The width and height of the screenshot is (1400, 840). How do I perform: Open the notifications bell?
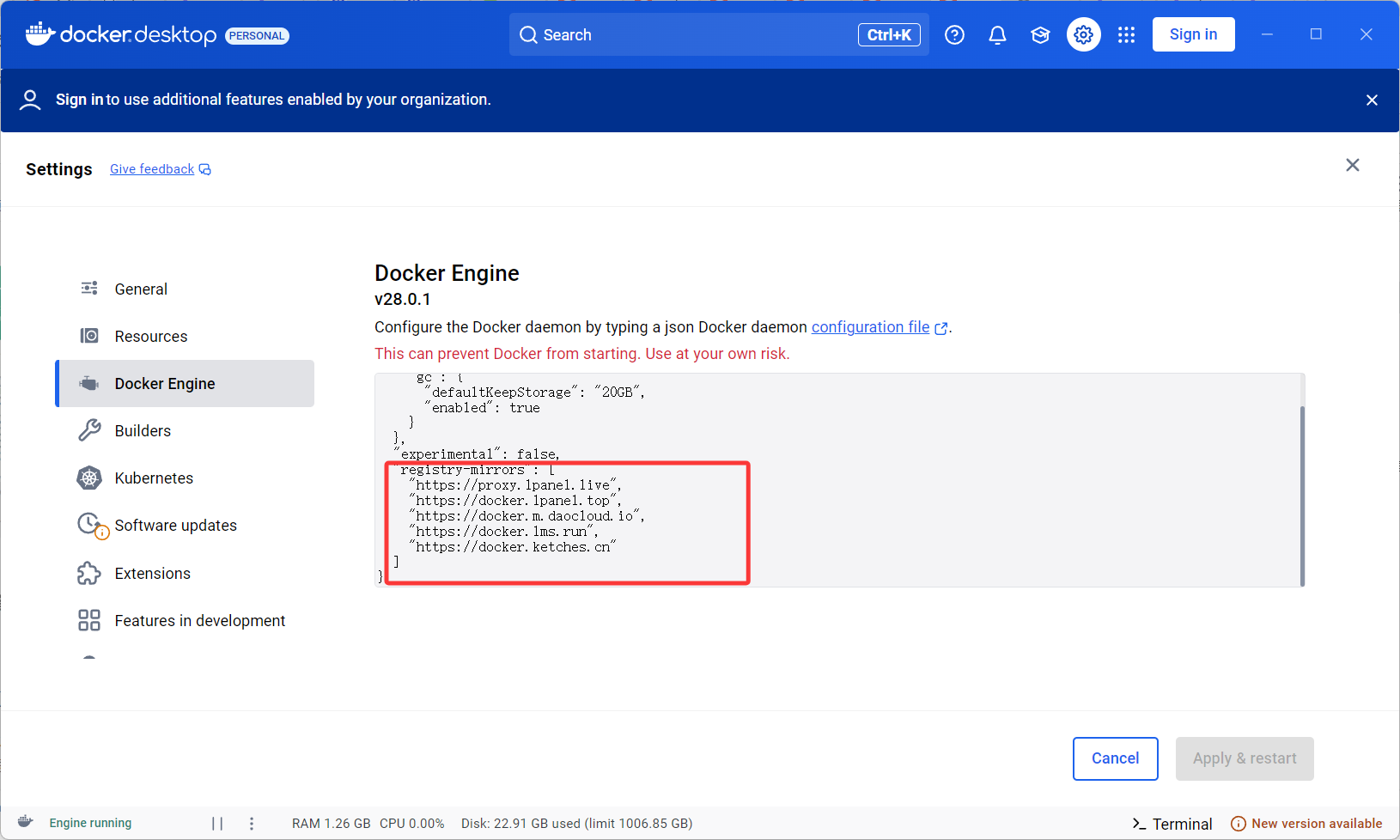[x=997, y=34]
